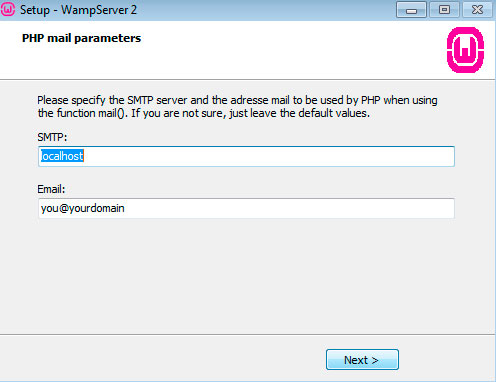
Task: Click the 'PHP mail parameters' heading
Action: click(x=81, y=38)
